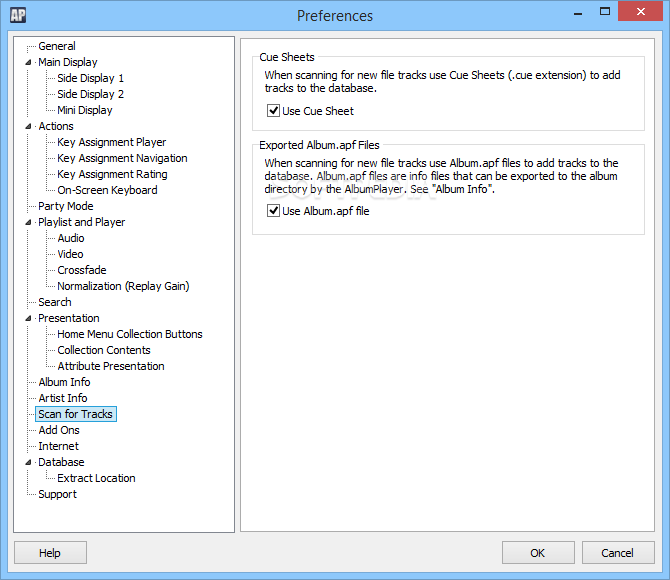Open Home Menu Collection Buttons settings
This screenshot has height=580, width=670.
click(x=130, y=334)
